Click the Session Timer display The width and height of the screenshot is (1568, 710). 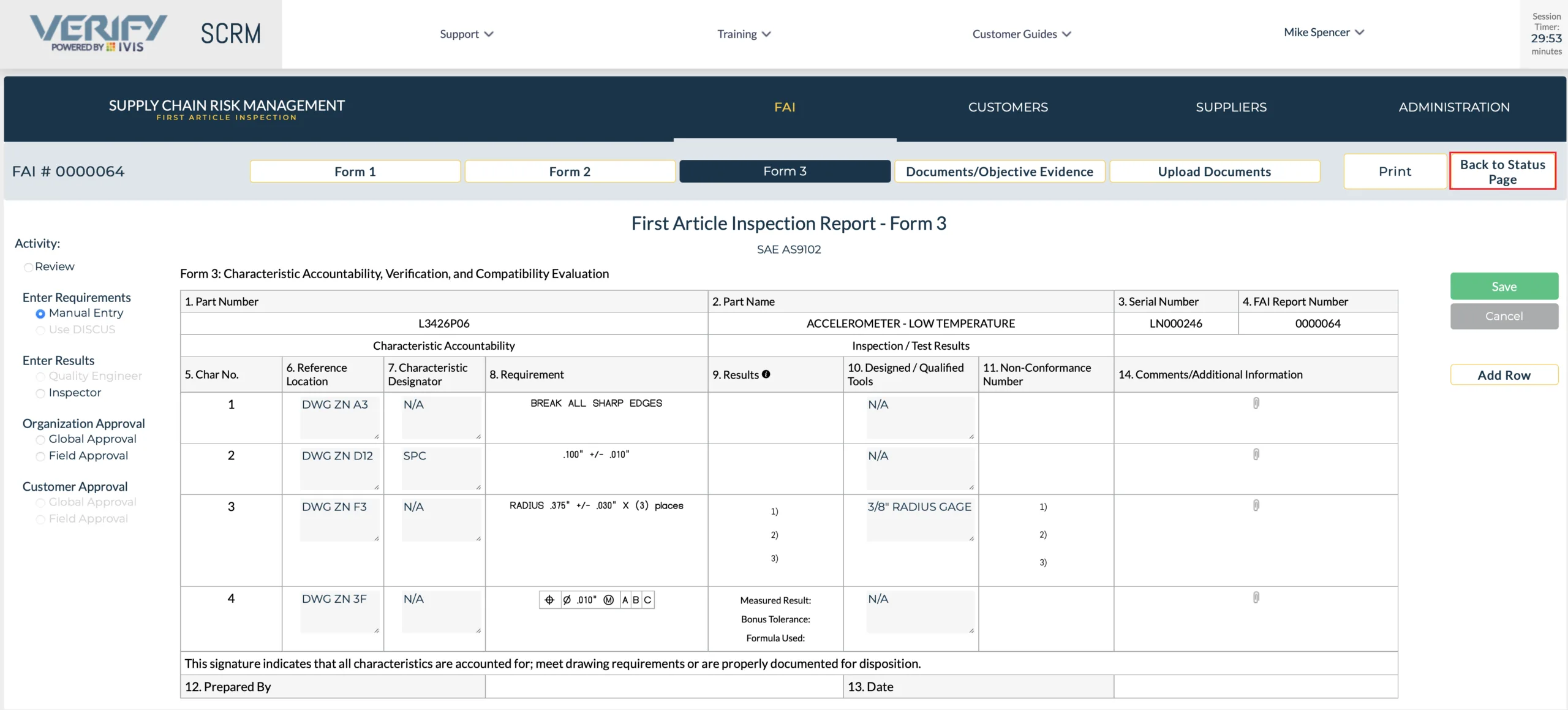(1546, 34)
